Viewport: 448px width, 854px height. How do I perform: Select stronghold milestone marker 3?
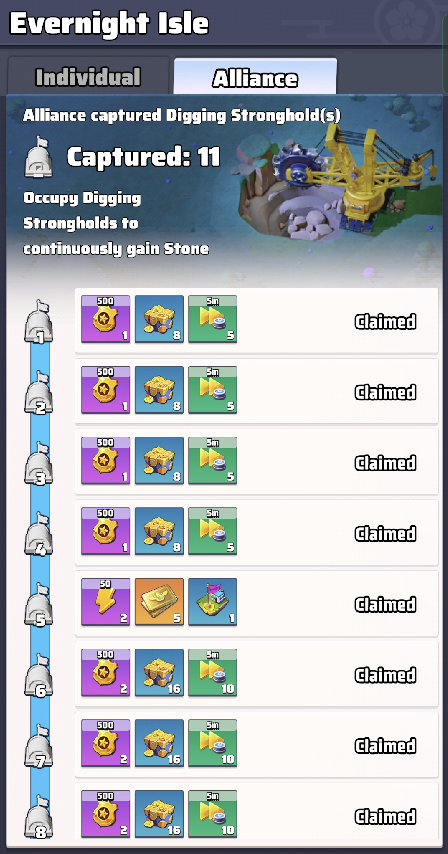(39, 463)
